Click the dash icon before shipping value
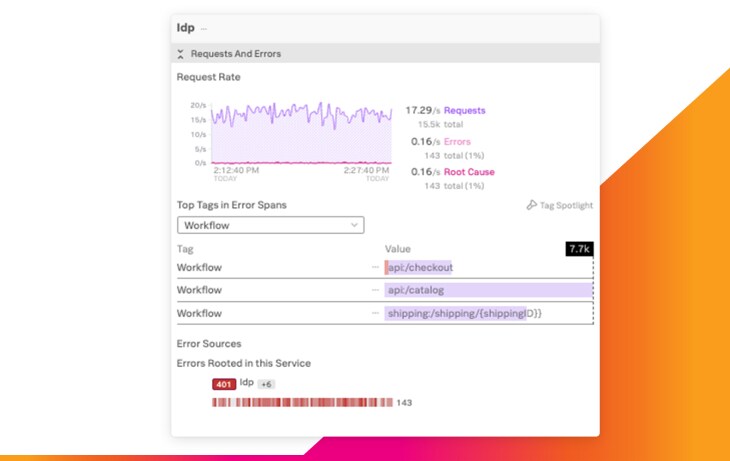The height and width of the screenshot is (461, 730). click(376, 313)
